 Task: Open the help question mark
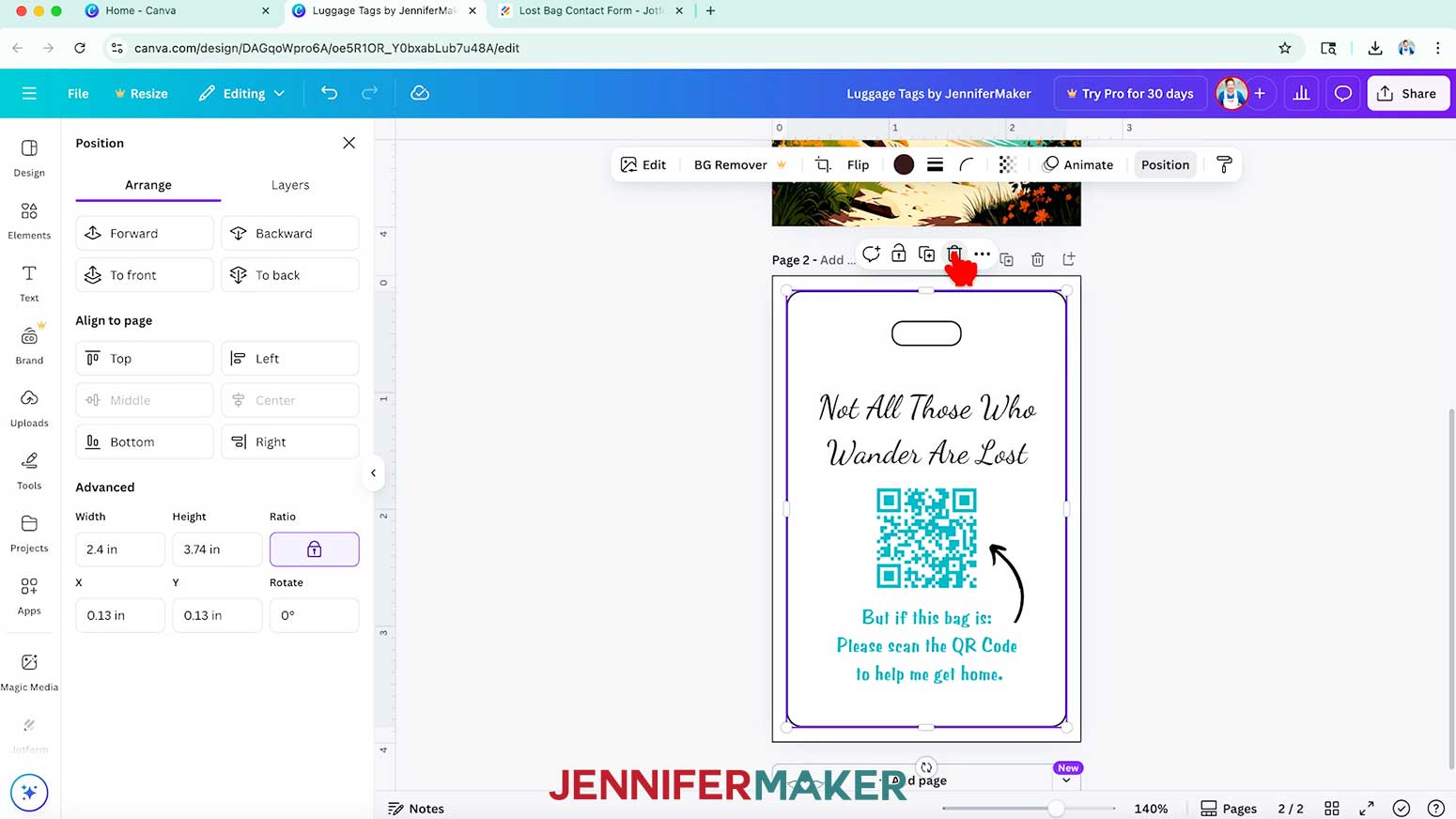point(1435,809)
